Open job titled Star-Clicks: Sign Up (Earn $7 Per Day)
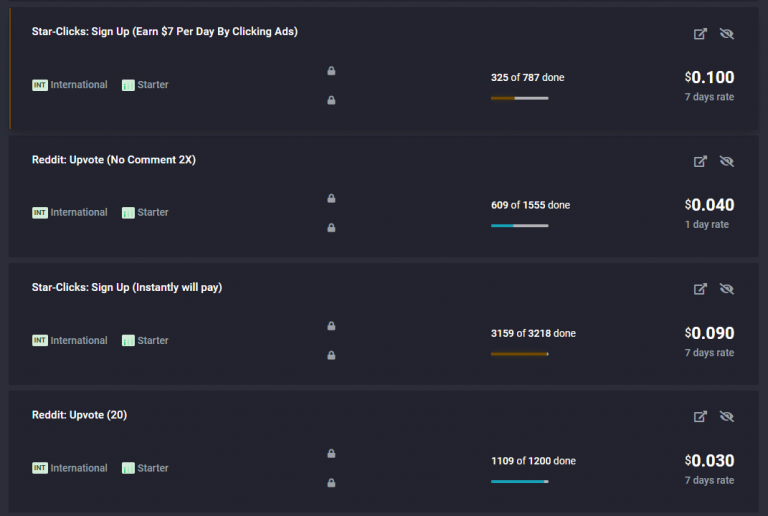 click(x=165, y=31)
